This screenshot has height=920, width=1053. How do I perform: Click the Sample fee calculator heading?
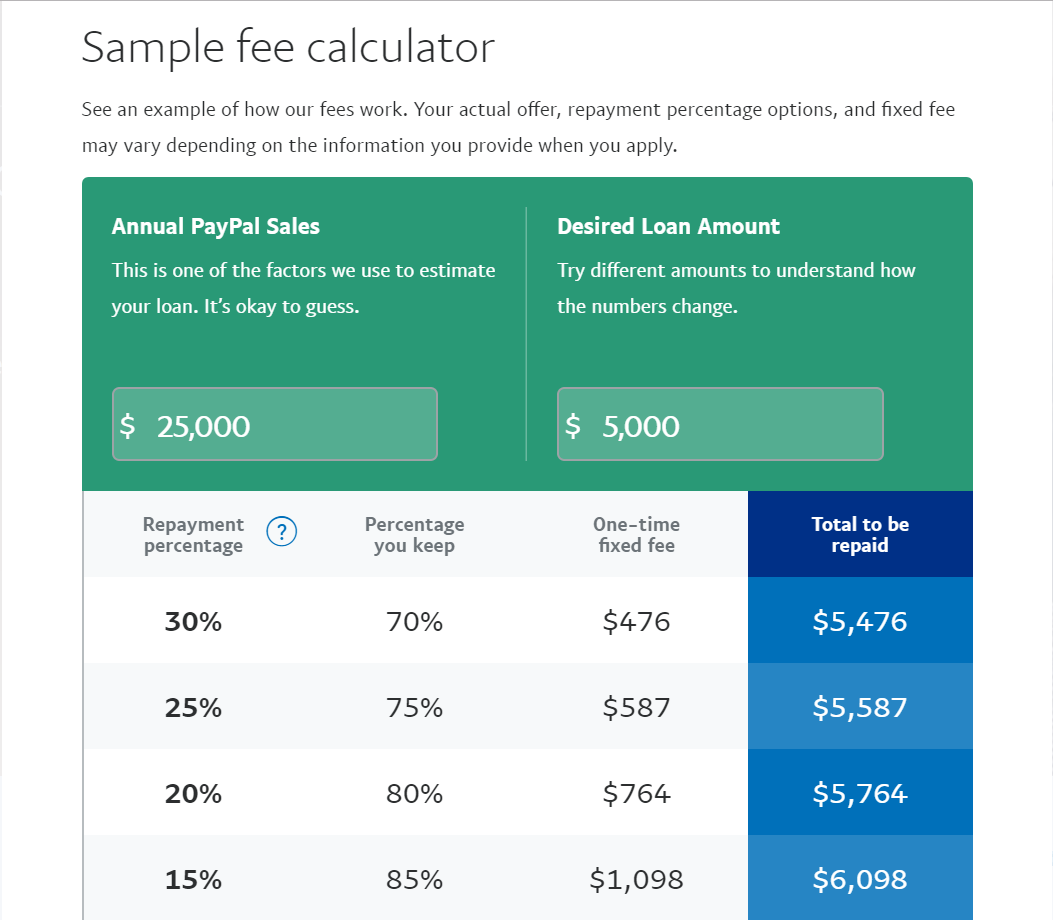pos(288,48)
